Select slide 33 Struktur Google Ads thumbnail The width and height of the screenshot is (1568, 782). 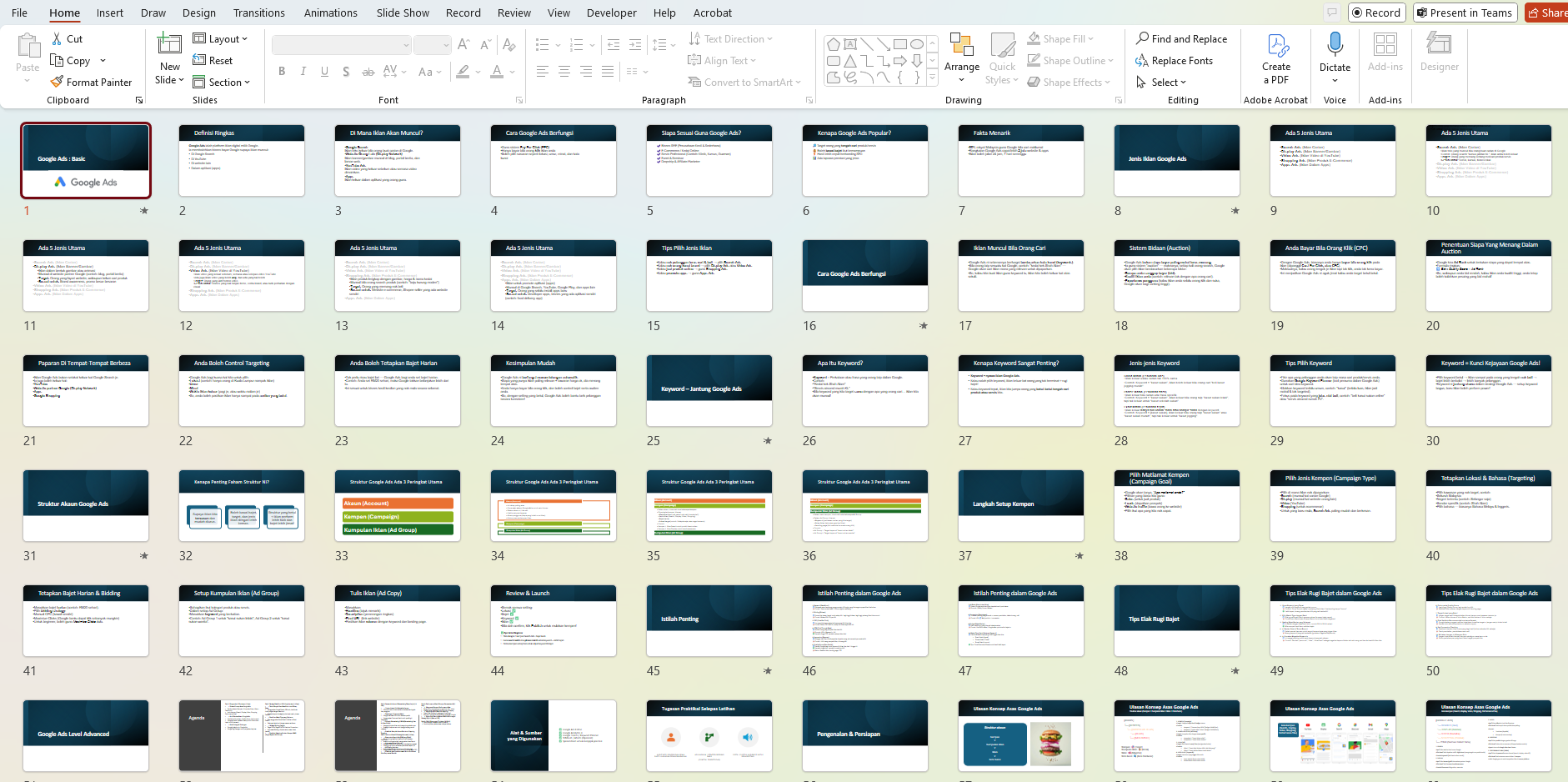(398, 506)
